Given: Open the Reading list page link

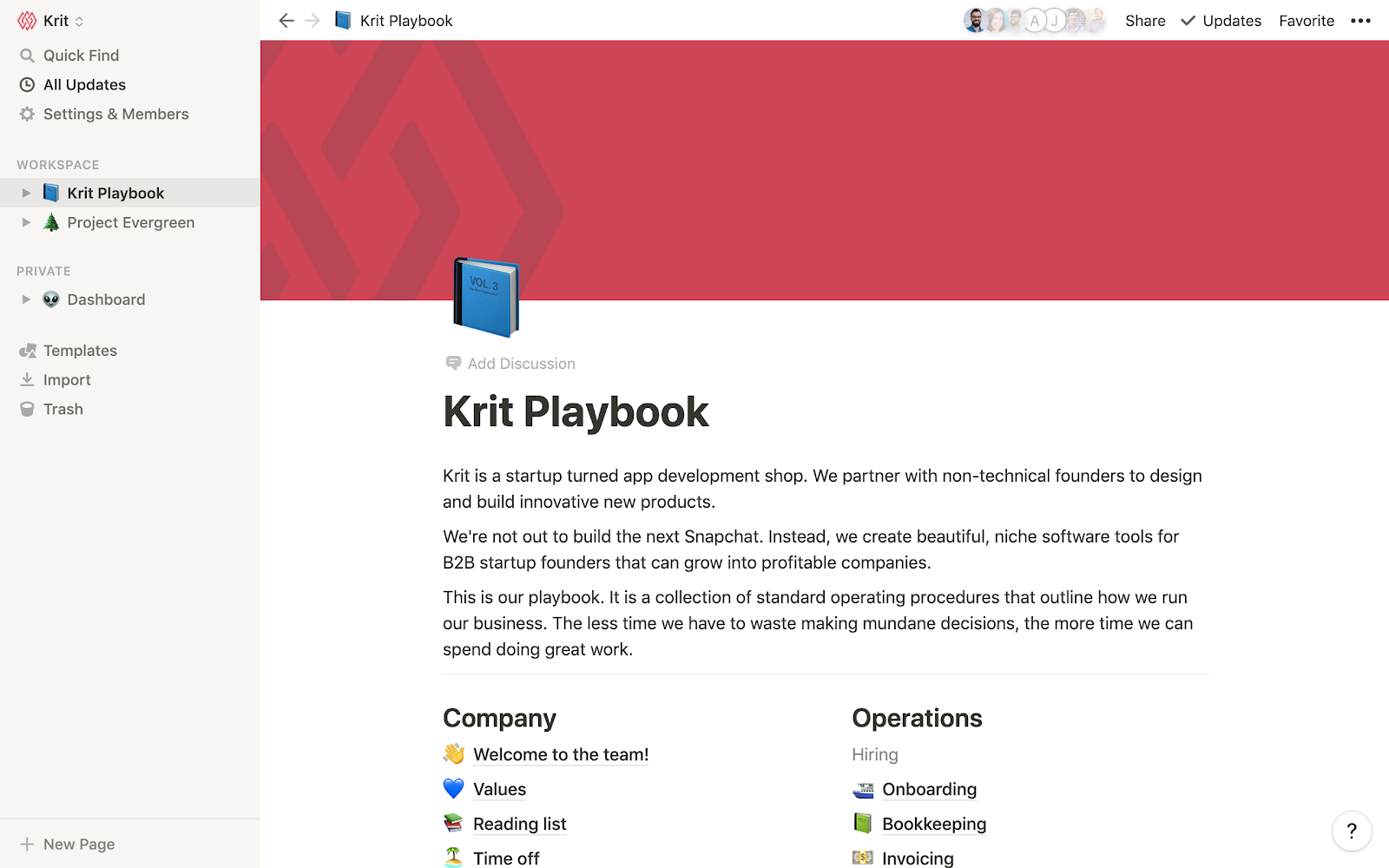Looking at the screenshot, I should 519,825.
